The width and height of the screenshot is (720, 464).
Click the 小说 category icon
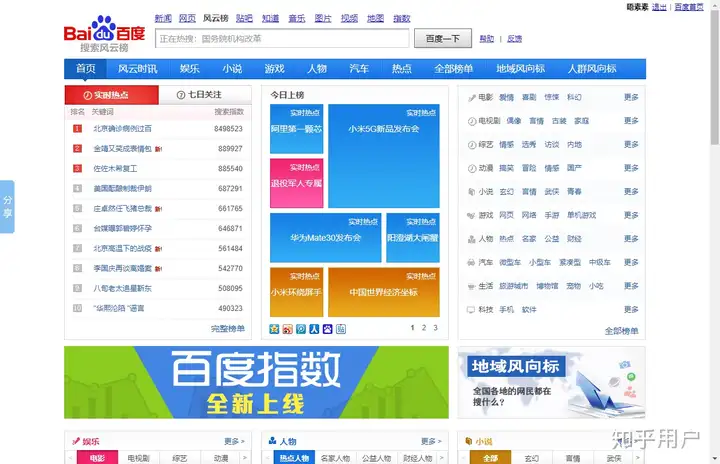coord(472,192)
